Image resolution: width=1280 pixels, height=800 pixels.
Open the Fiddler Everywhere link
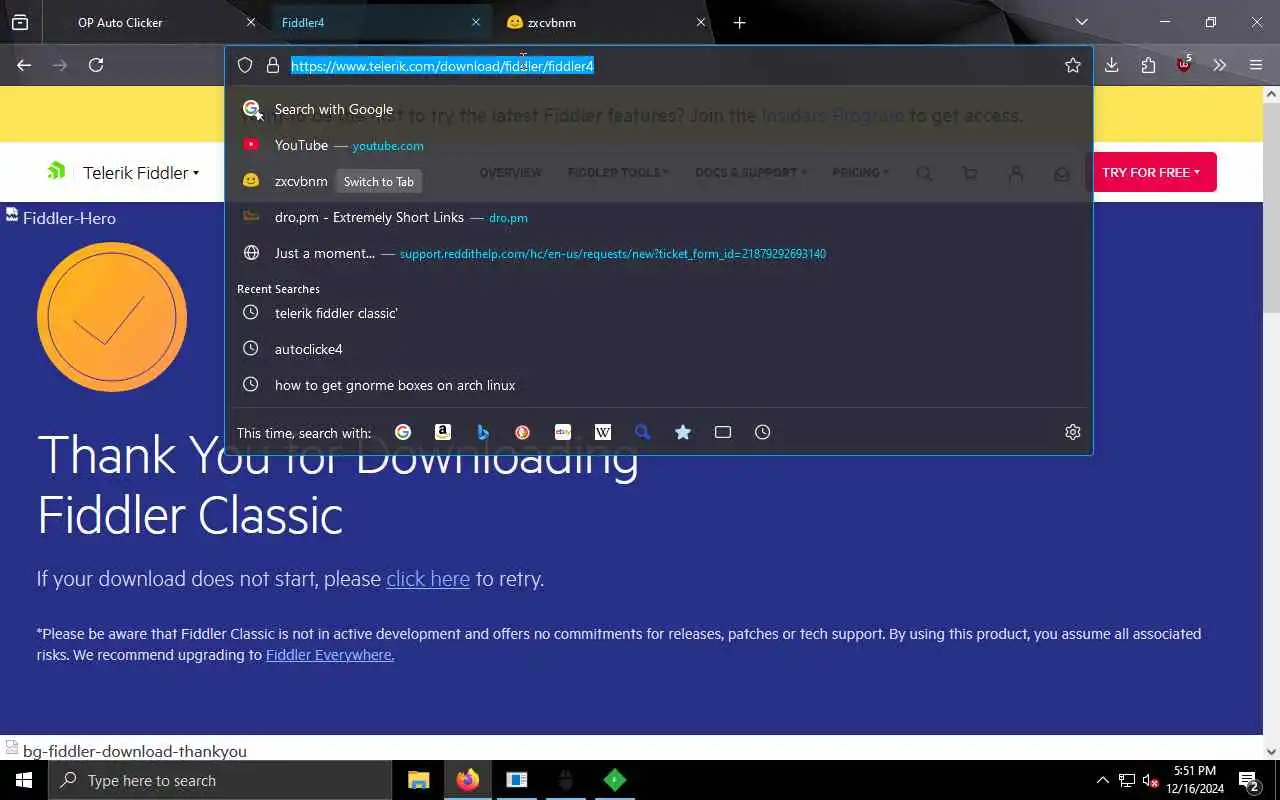[x=330, y=655]
